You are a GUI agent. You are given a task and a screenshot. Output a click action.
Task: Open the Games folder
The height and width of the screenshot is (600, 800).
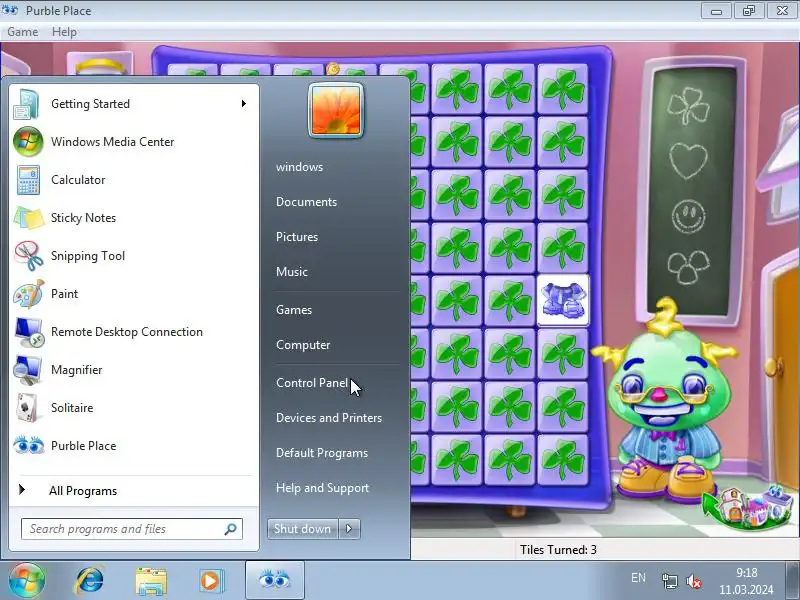point(294,310)
